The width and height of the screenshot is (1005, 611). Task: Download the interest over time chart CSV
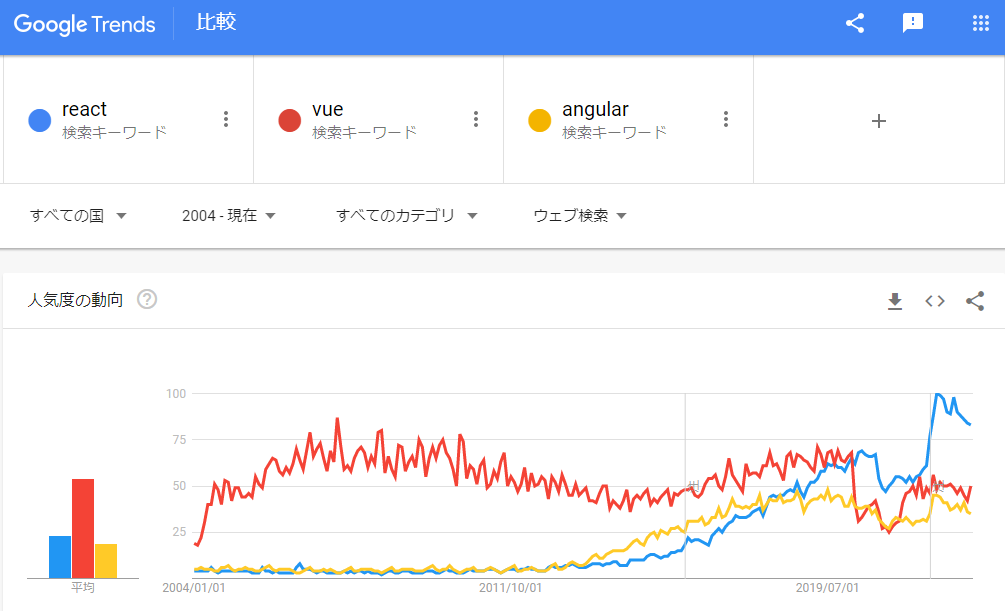point(895,301)
